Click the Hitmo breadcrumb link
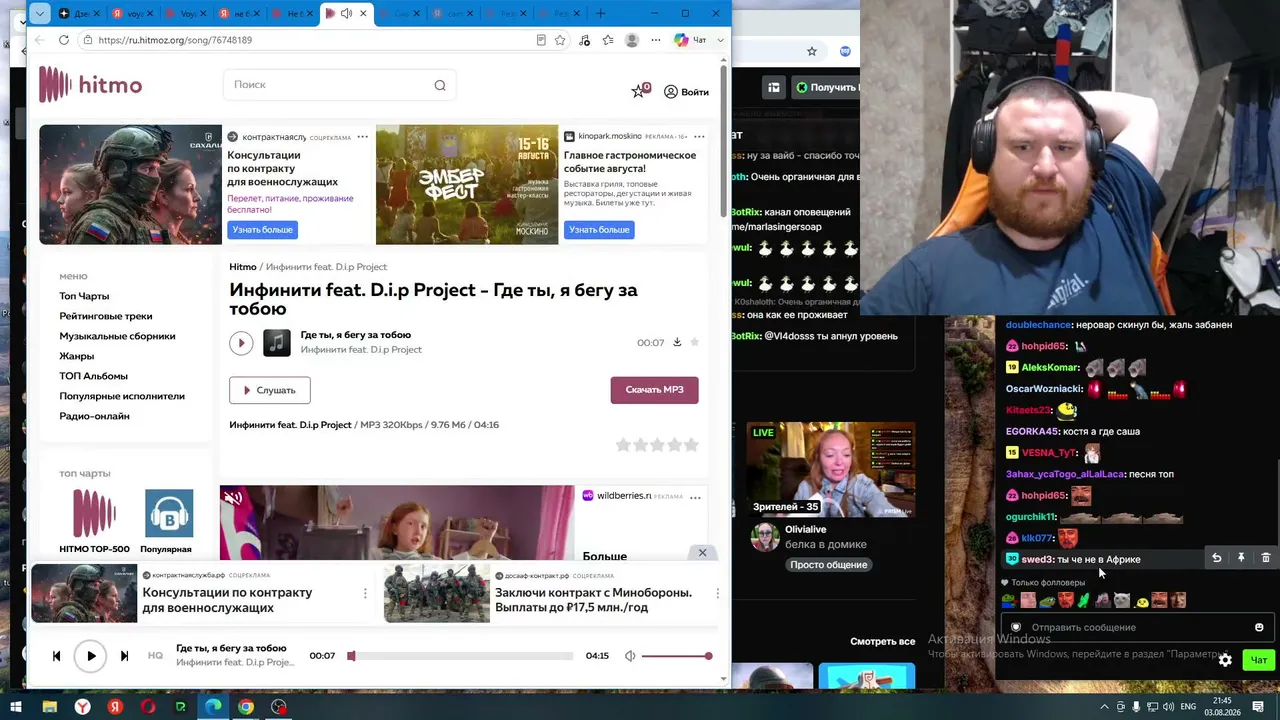The width and height of the screenshot is (1280, 720). (x=243, y=267)
